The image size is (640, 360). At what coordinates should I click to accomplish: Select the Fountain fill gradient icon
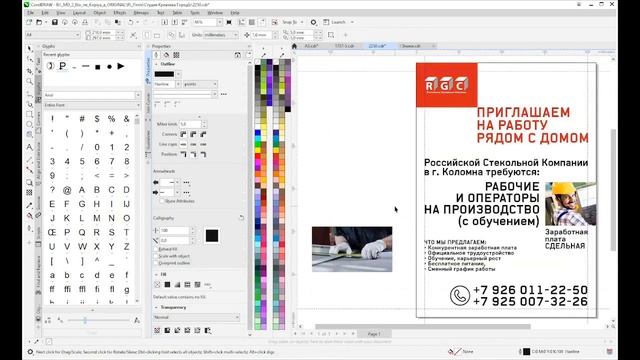click(x=177, y=284)
